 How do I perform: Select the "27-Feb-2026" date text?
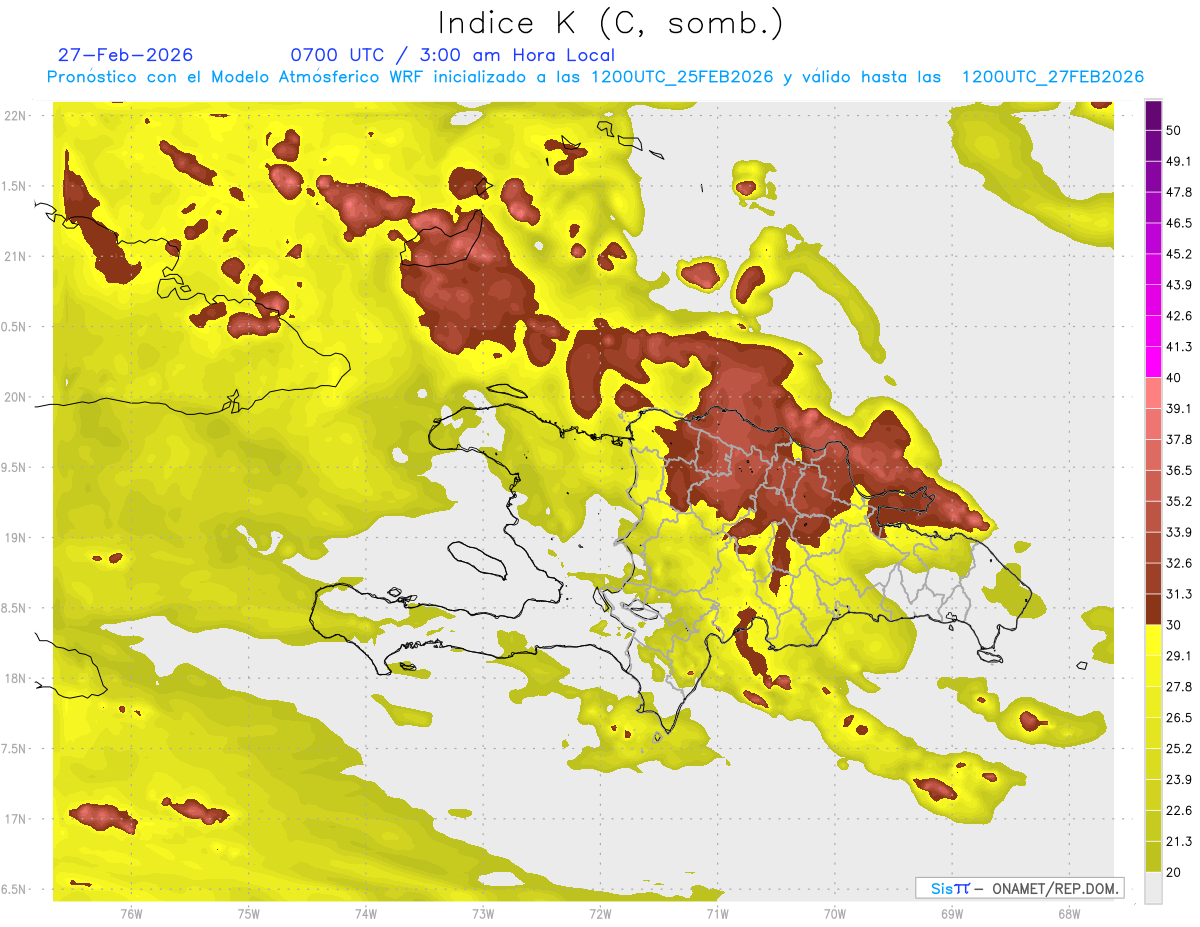(x=125, y=55)
